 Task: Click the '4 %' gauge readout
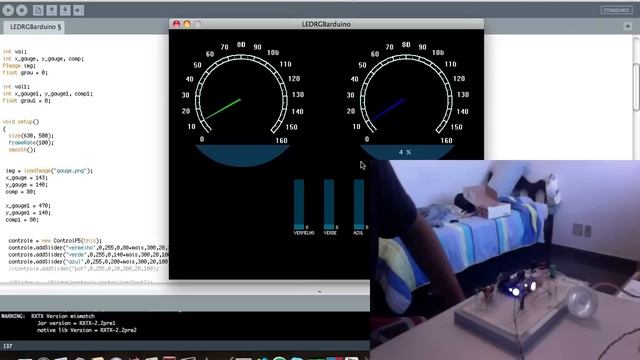click(x=405, y=152)
